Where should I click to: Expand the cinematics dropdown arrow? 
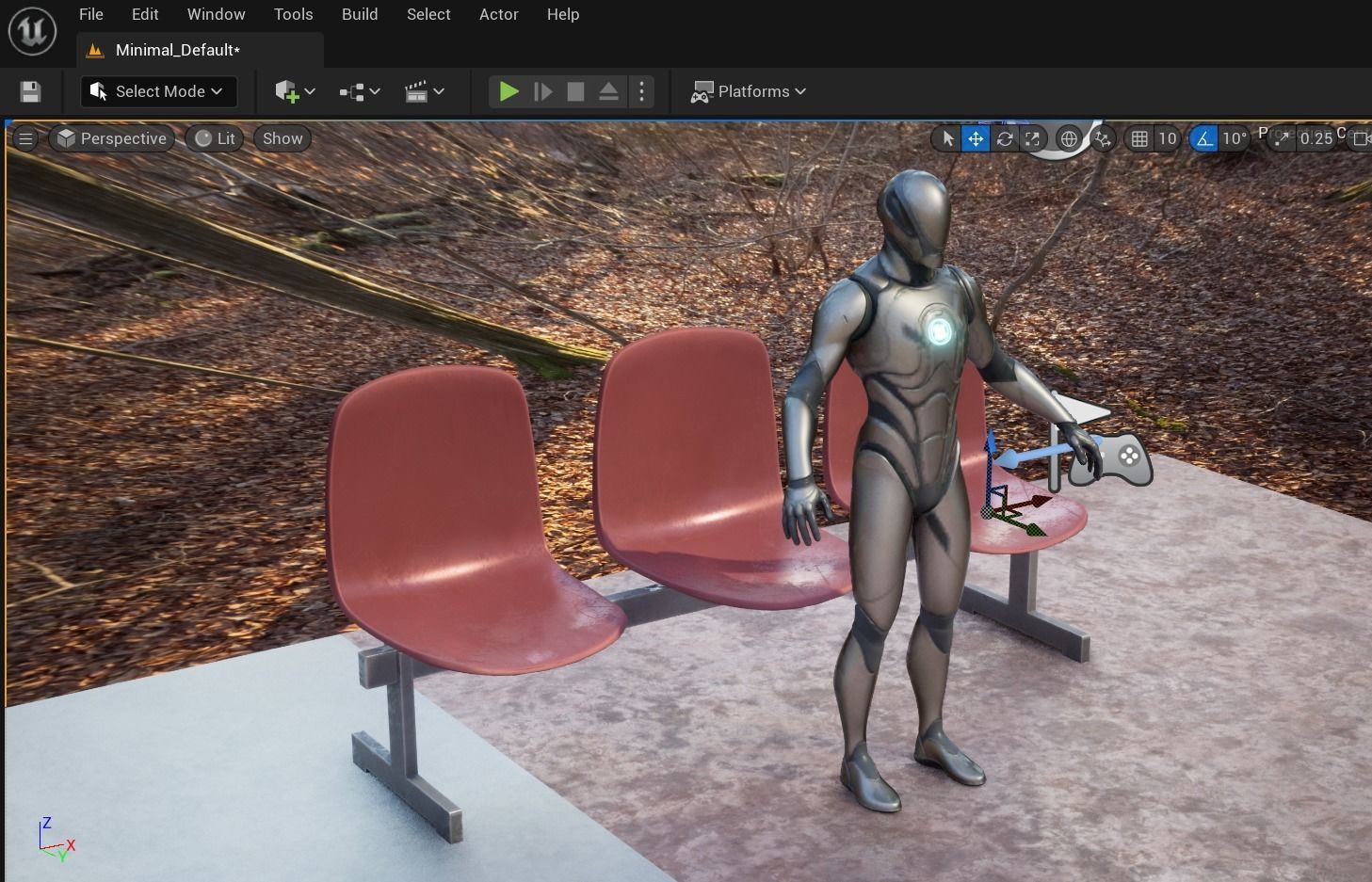(x=439, y=91)
